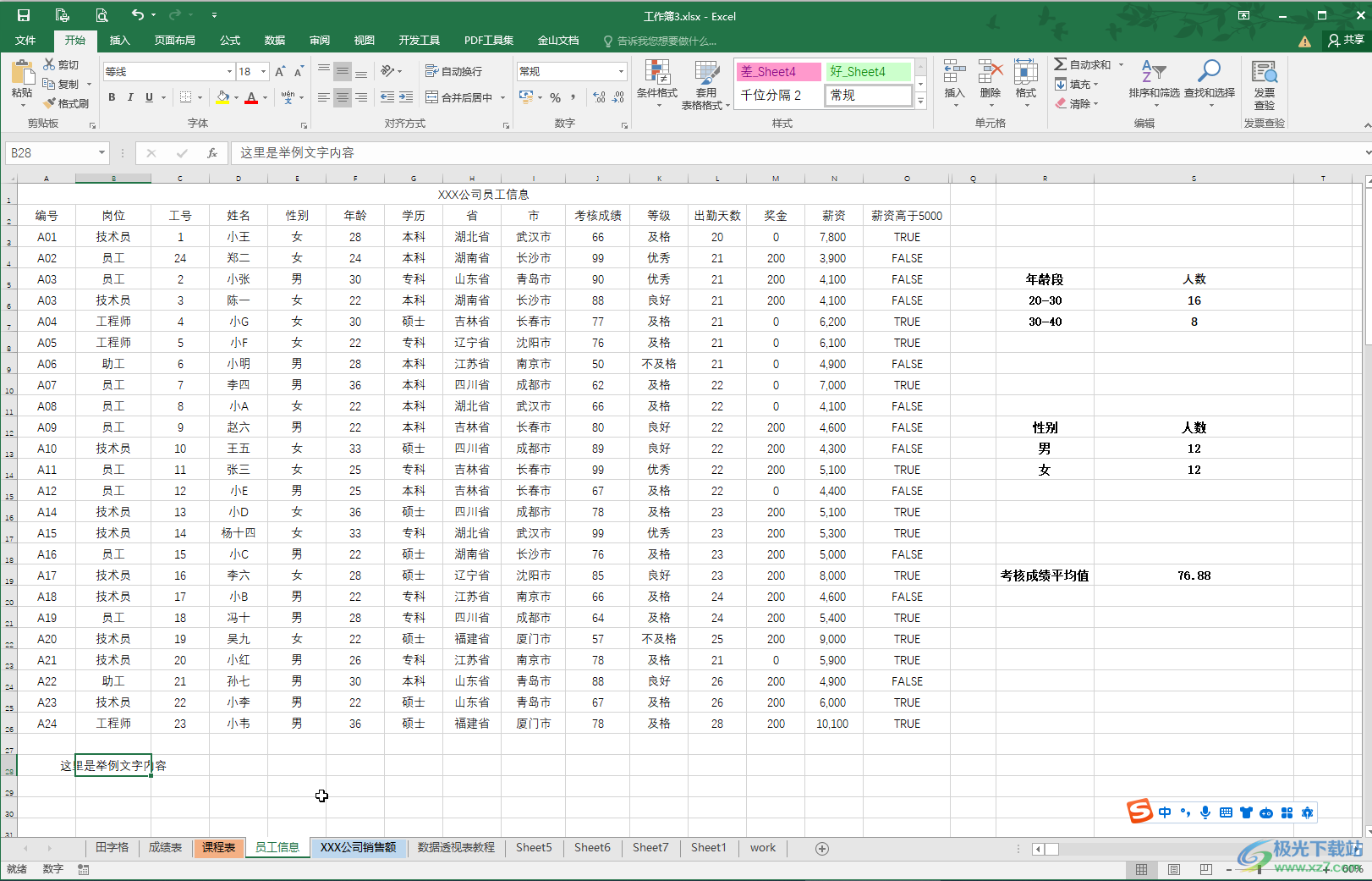Click the Percent Style icon
The height and width of the screenshot is (881, 1372).
tap(555, 97)
